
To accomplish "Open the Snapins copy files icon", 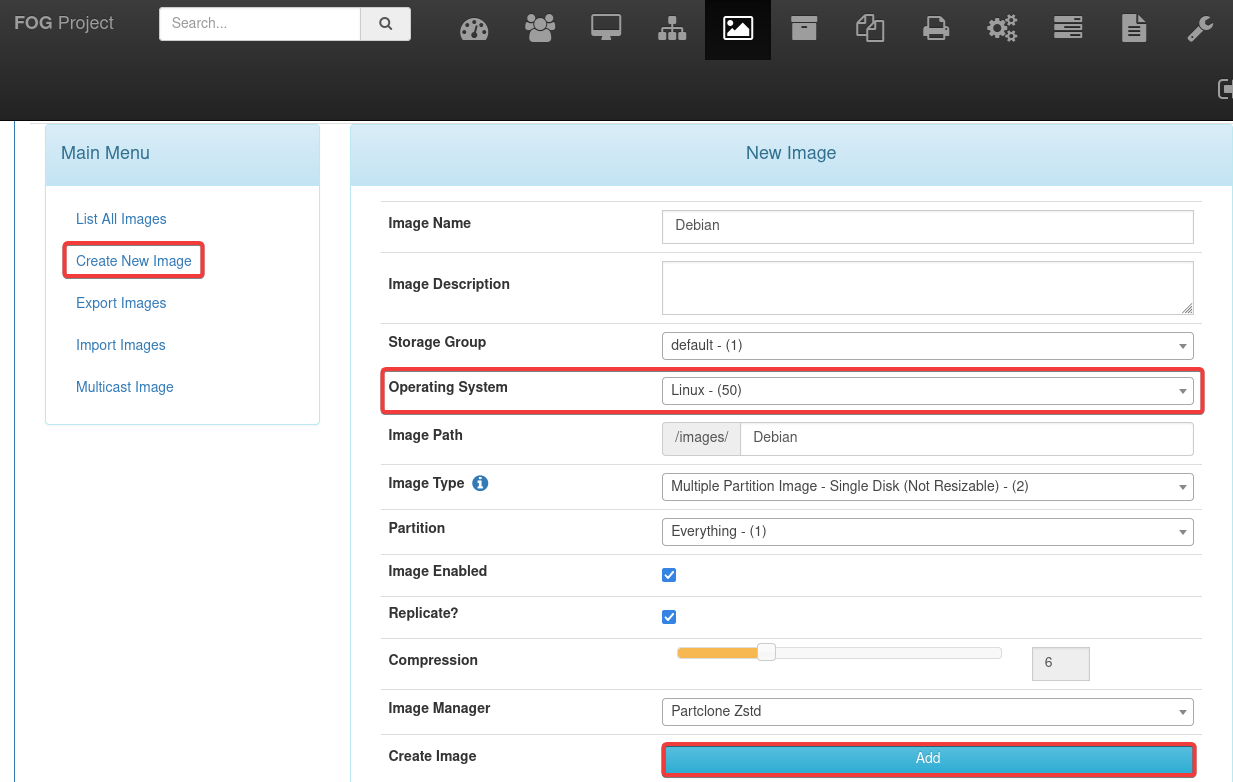I will coord(870,29).
